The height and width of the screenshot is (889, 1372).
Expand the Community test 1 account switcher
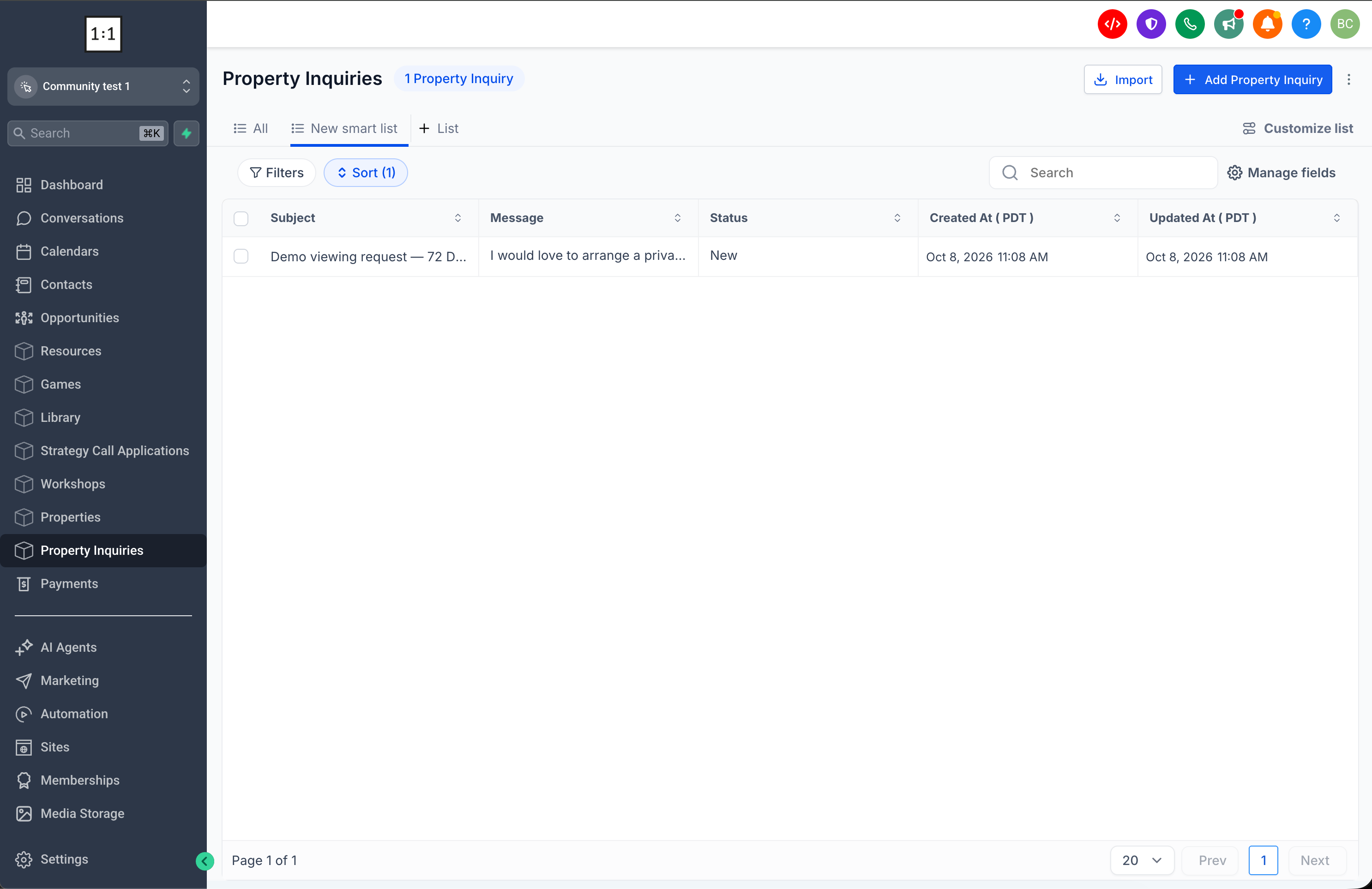coord(103,86)
